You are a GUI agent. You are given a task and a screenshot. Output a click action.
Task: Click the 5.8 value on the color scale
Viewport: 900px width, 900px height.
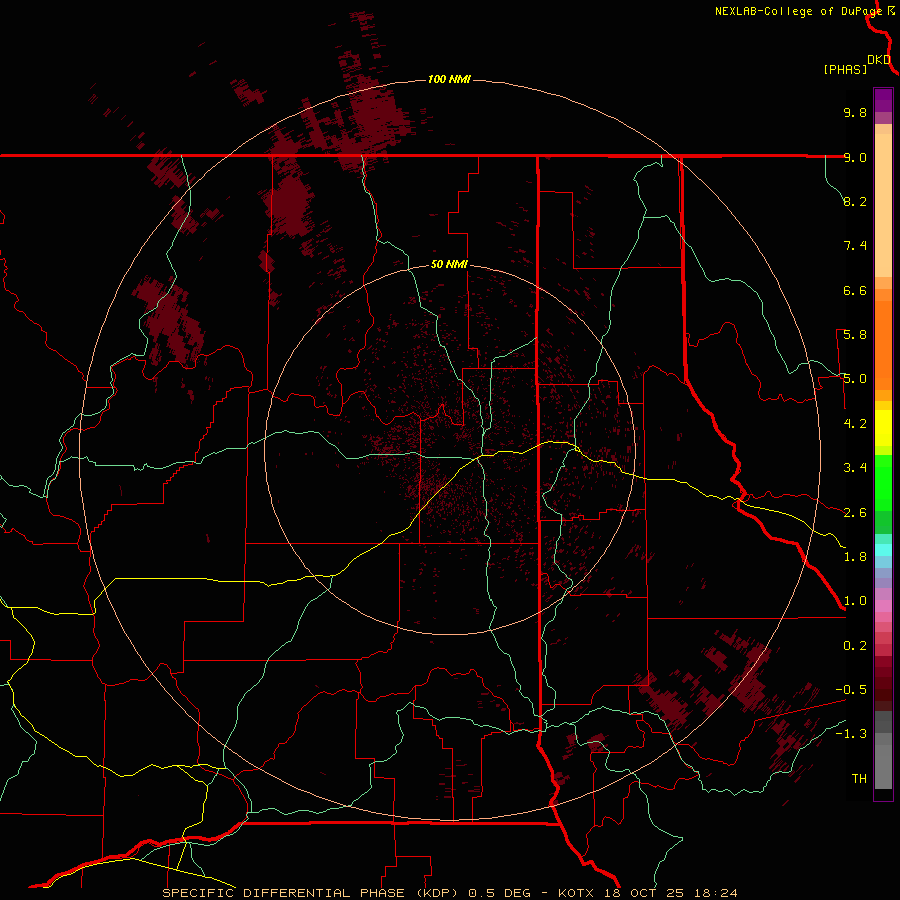coord(855,335)
